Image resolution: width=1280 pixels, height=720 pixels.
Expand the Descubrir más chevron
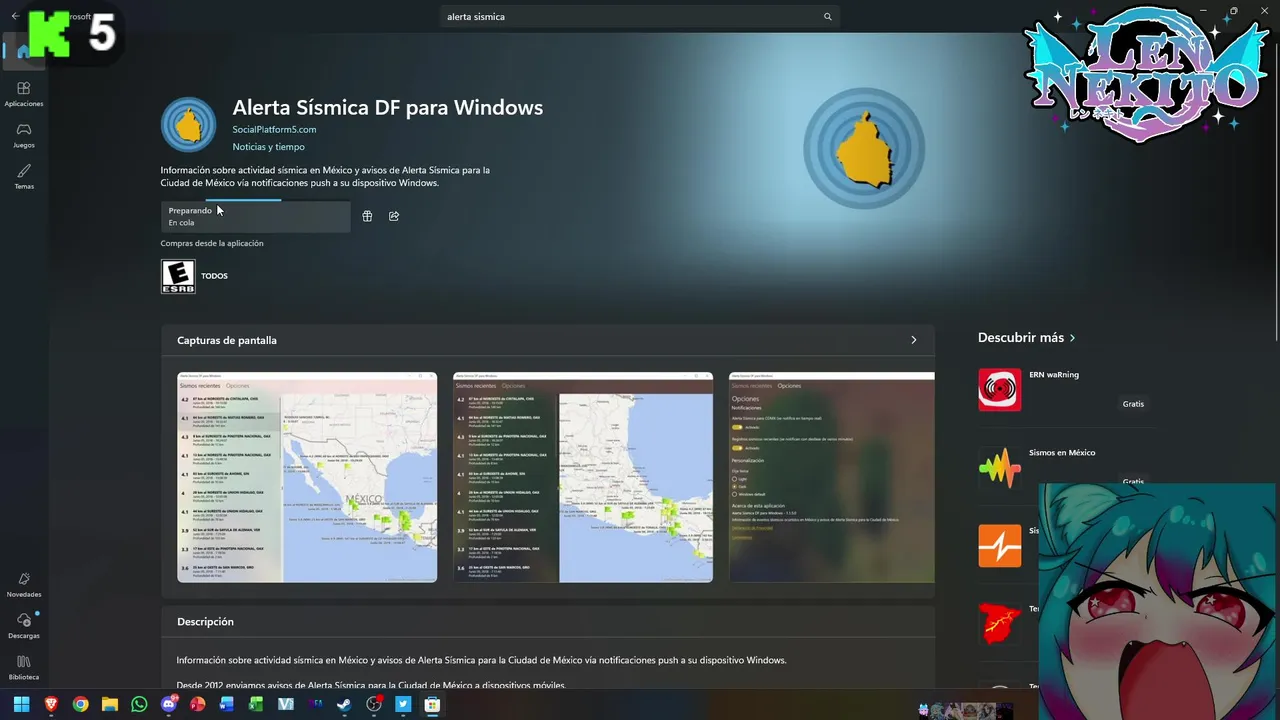pos(1073,338)
